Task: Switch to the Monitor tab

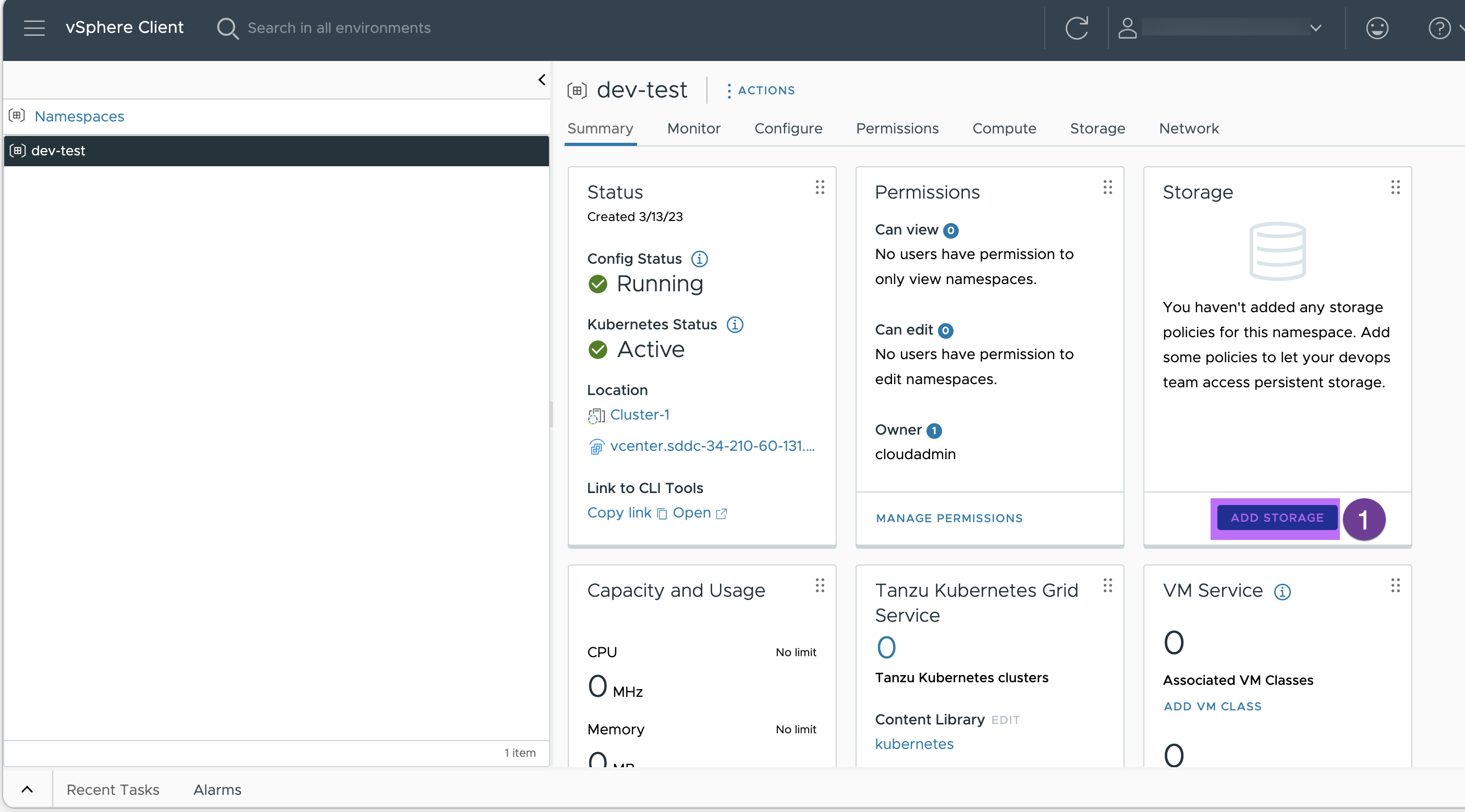Action: point(693,129)
